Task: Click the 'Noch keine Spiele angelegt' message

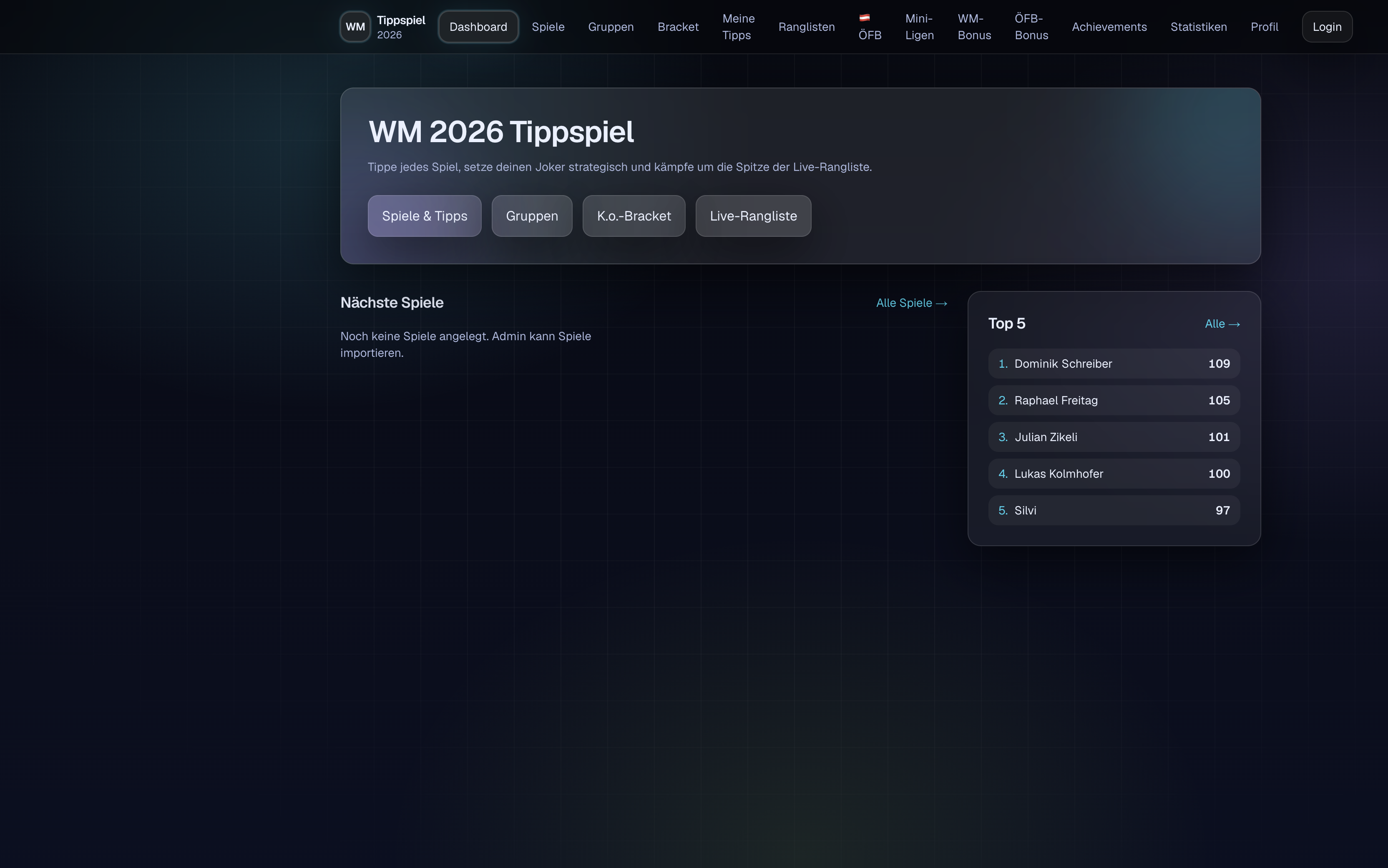Action: point(466,344)
